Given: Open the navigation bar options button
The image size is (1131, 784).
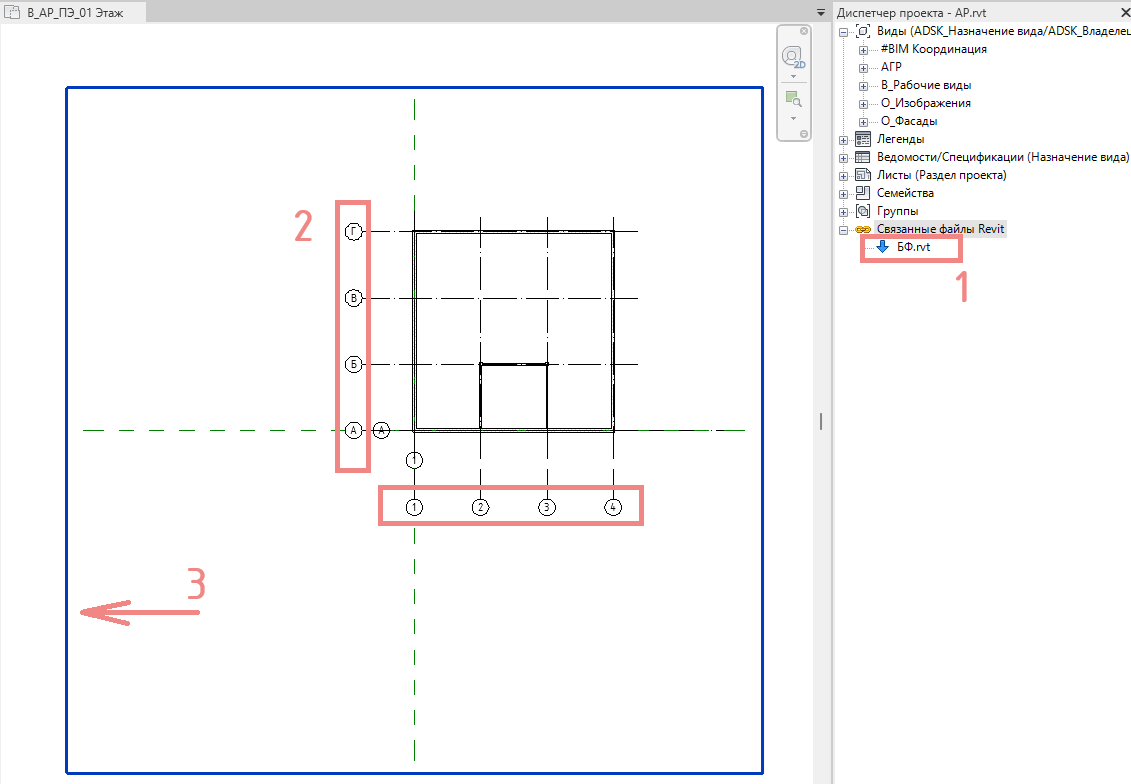Looking at the screenshot, I should (804, 134).
